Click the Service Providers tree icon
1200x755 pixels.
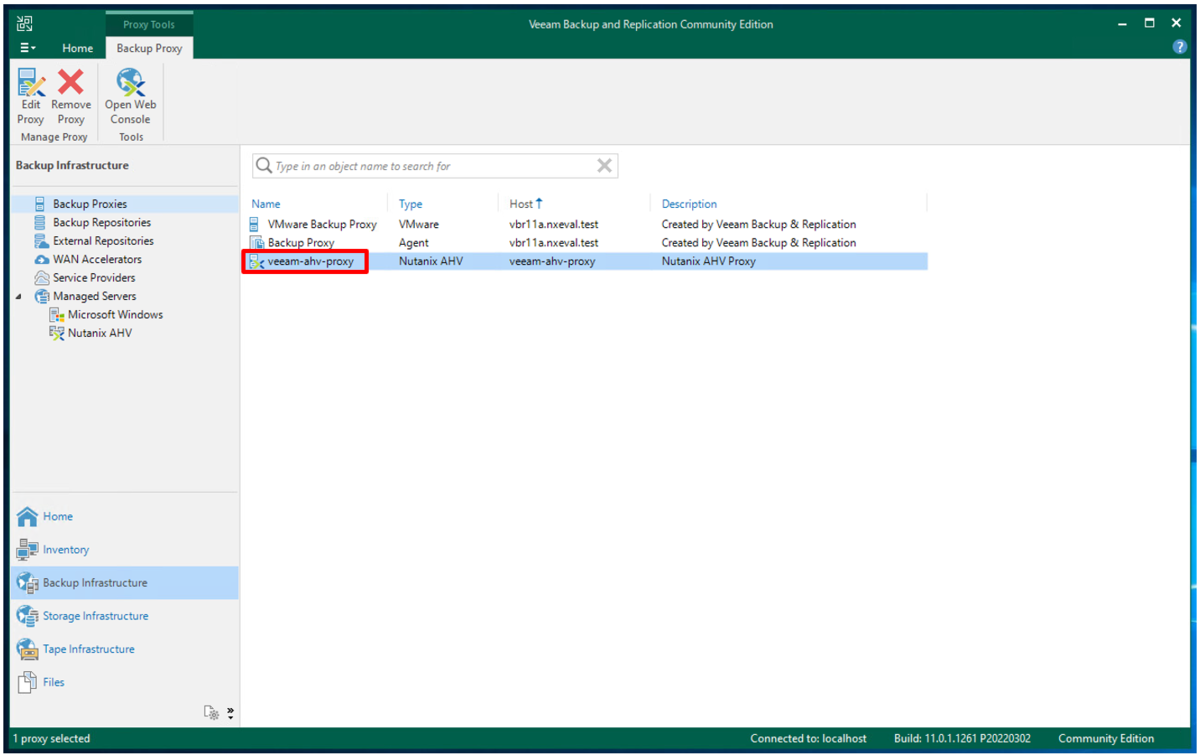click(x=41, y=278)
